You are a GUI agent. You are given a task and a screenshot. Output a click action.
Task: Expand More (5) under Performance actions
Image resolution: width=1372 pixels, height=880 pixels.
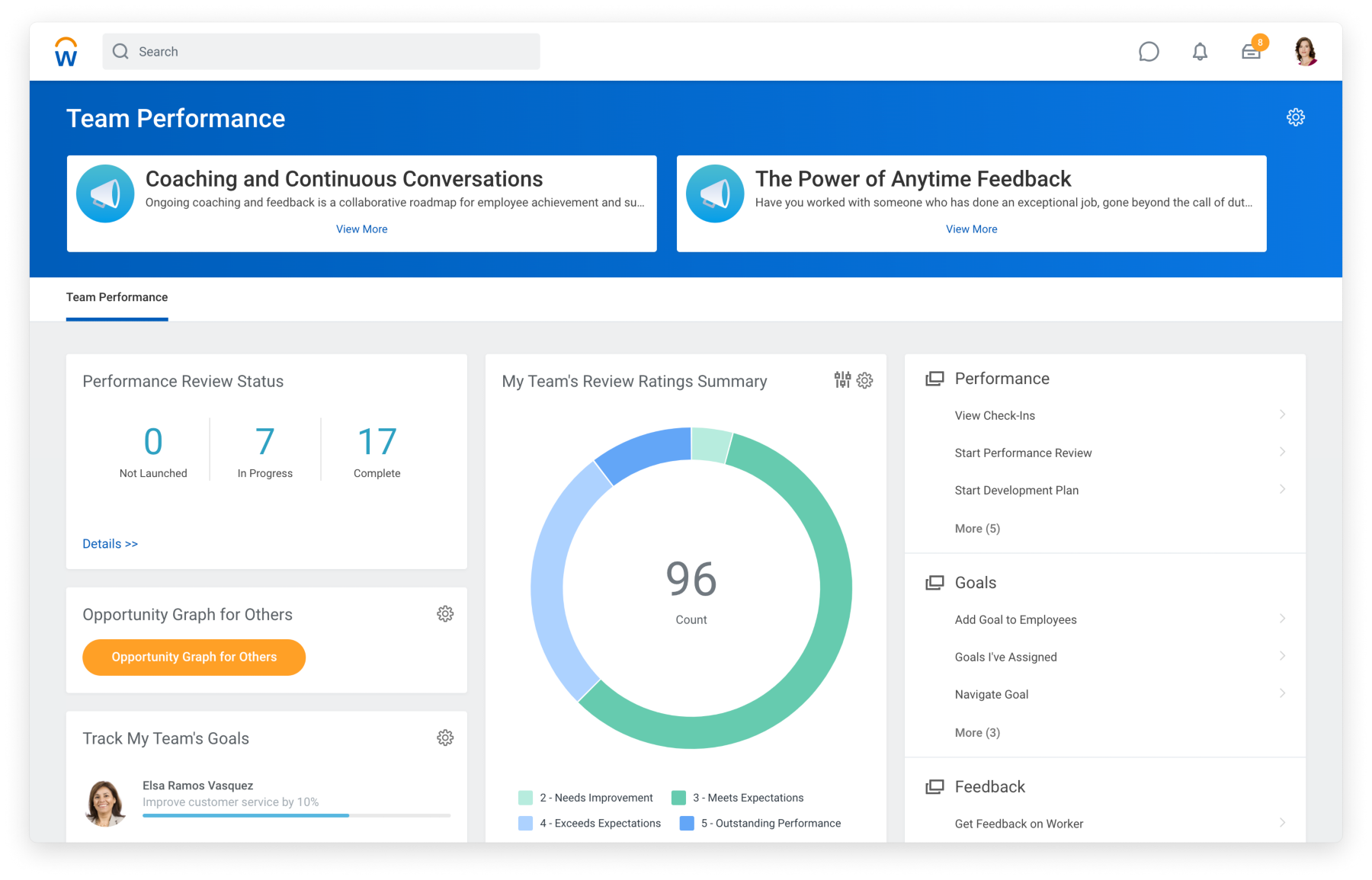(x=977, y=528)
